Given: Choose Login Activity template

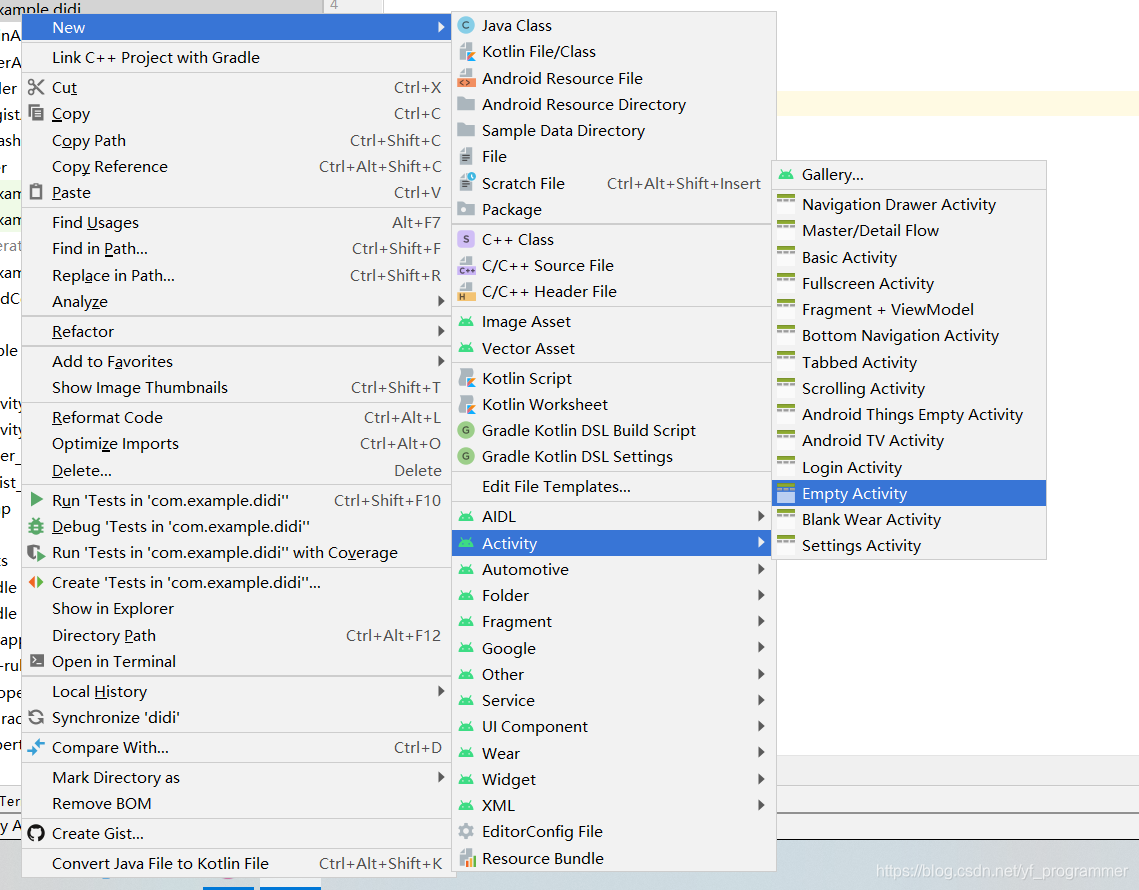Looking at the screenshot, I should click(x=909, y=467).
